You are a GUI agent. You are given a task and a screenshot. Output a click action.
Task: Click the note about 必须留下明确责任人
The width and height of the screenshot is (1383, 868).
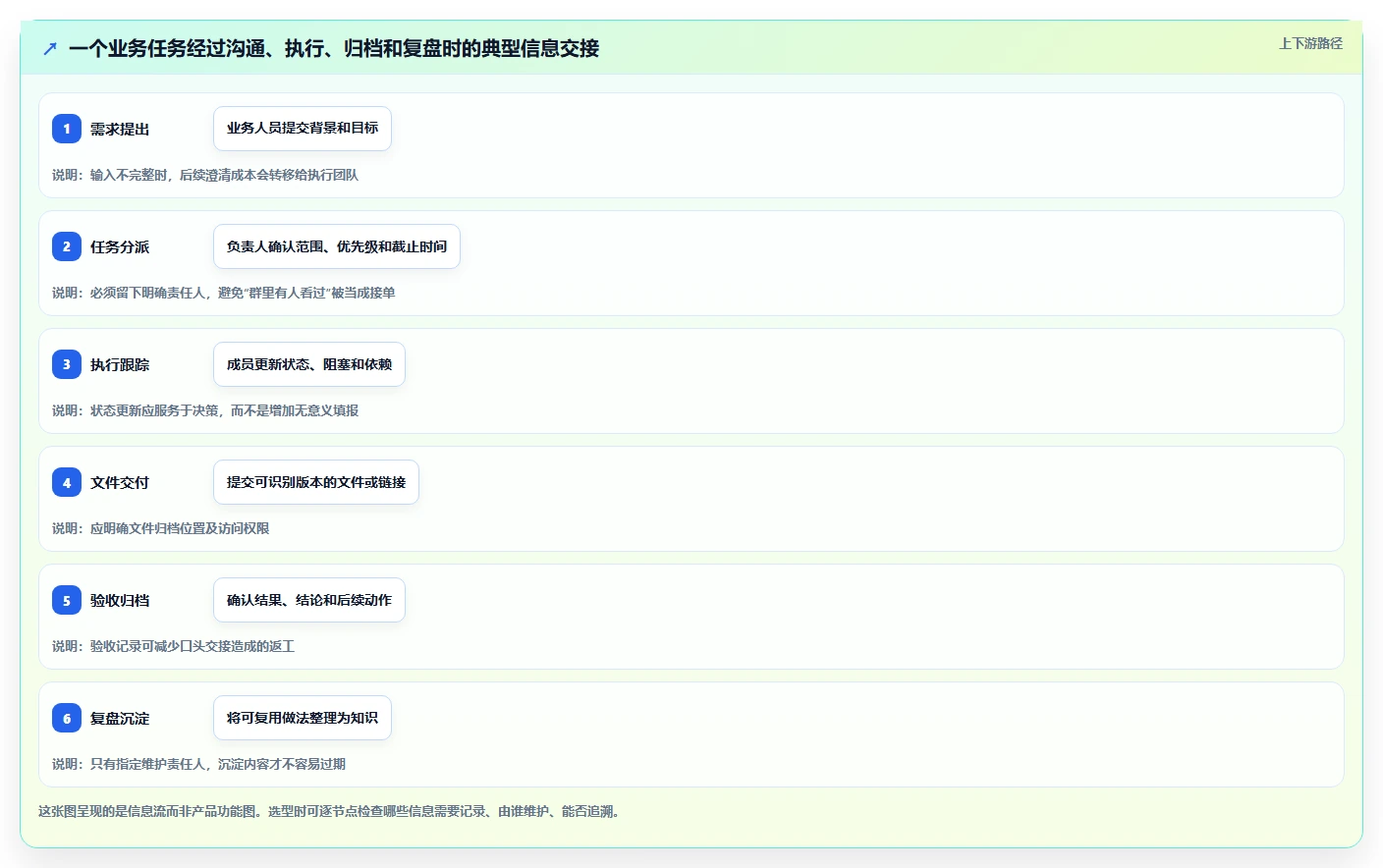[224, 293]
